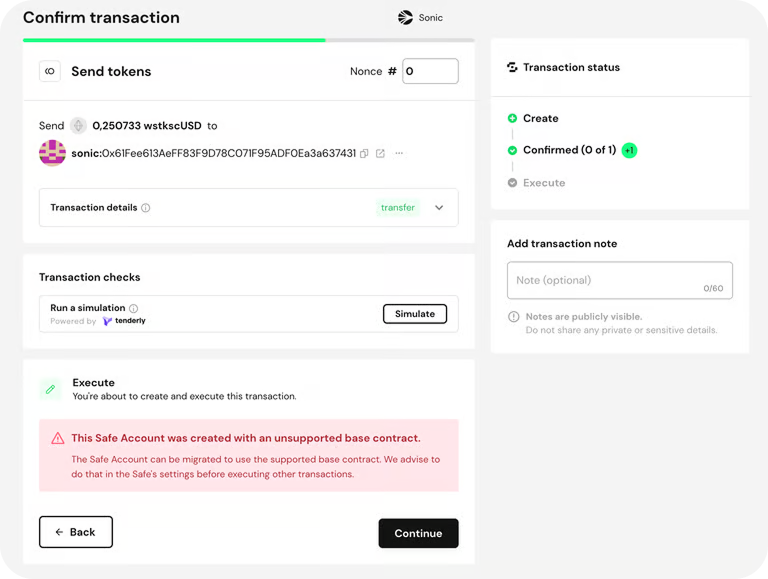Expand the Transaction details chevron

point(439,208)
